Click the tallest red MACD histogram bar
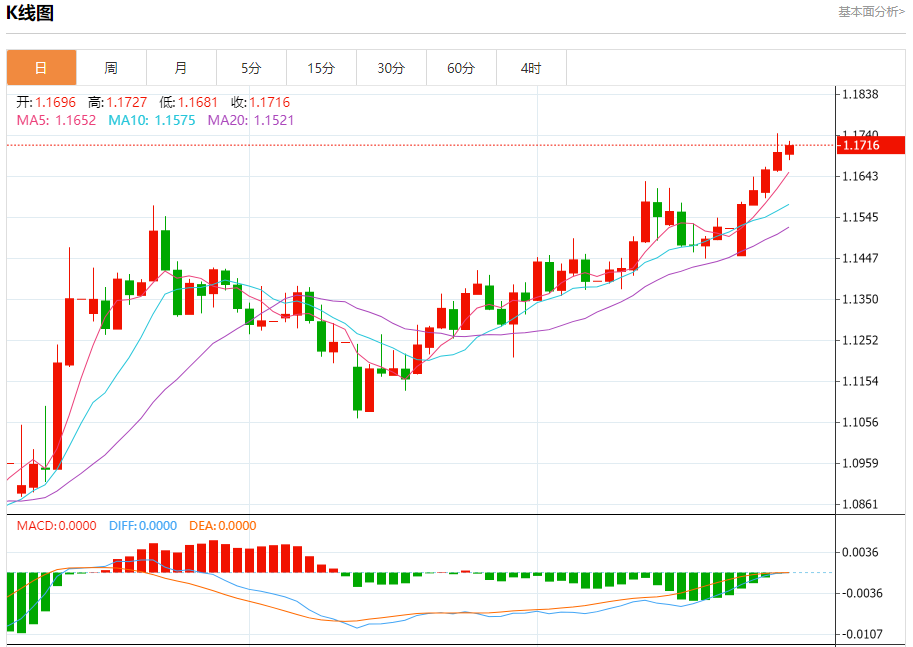 (213, 556)
